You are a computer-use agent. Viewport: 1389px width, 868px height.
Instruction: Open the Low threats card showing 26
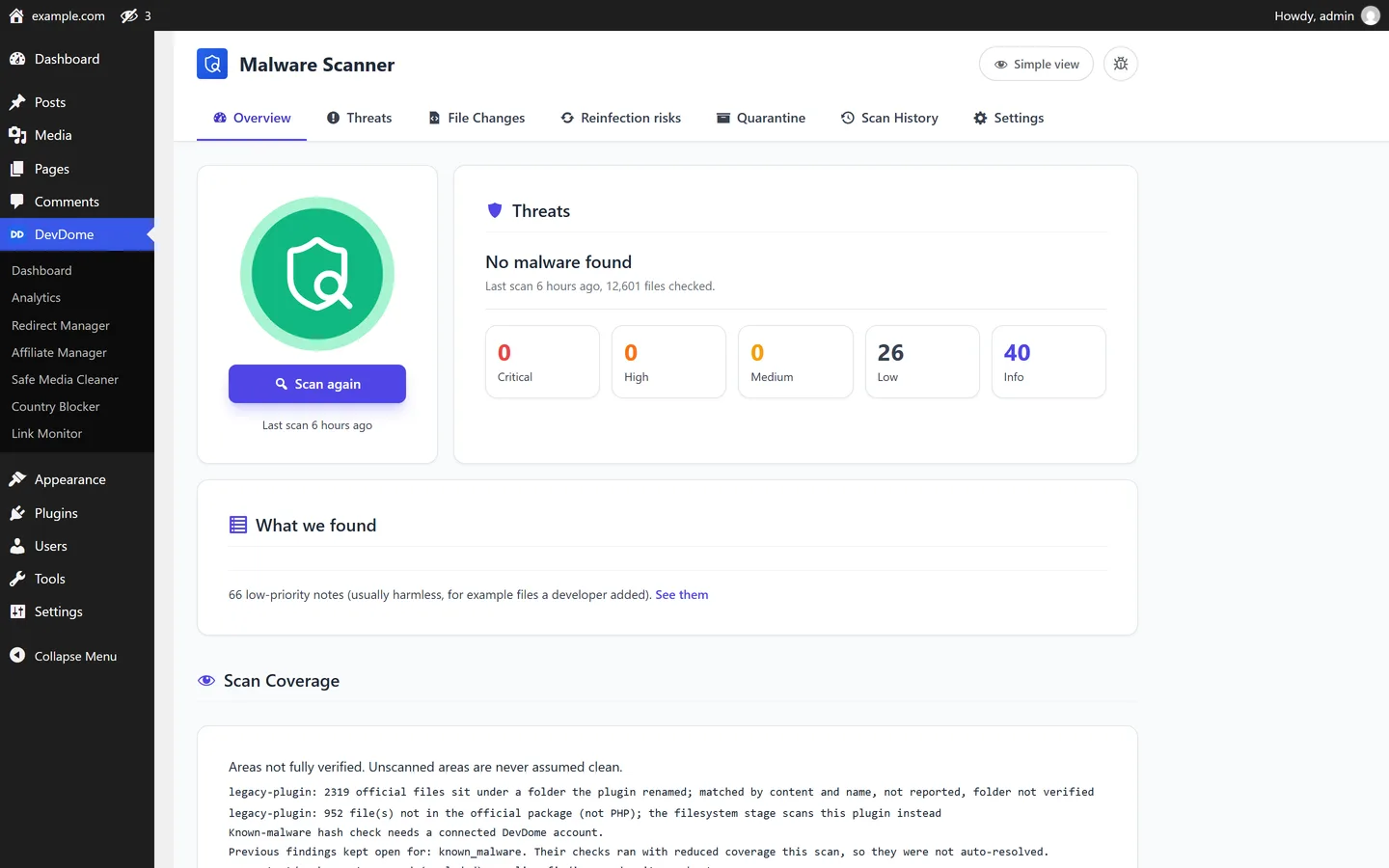[922, 362]
